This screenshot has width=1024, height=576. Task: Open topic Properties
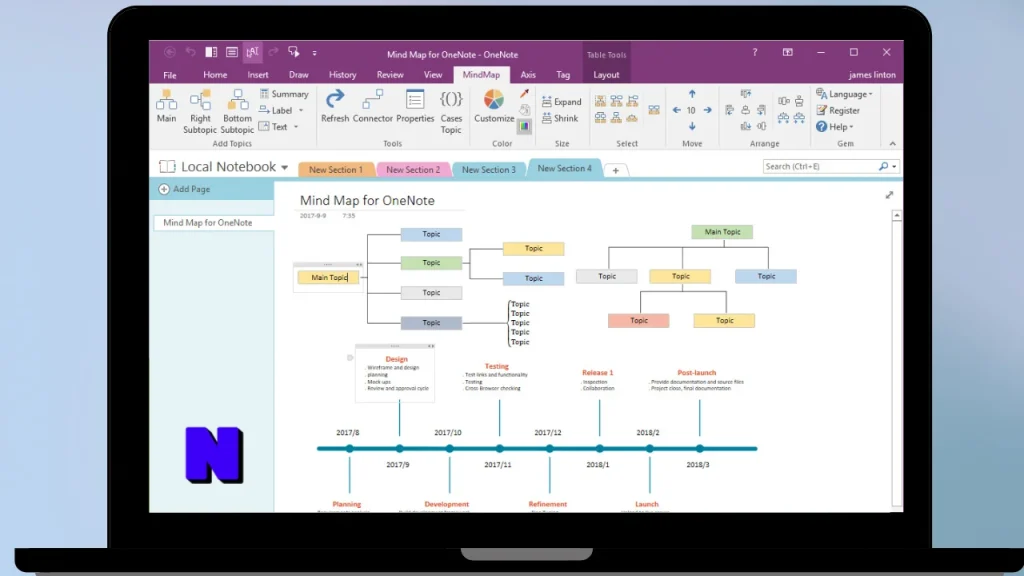(x=415, y=106)
